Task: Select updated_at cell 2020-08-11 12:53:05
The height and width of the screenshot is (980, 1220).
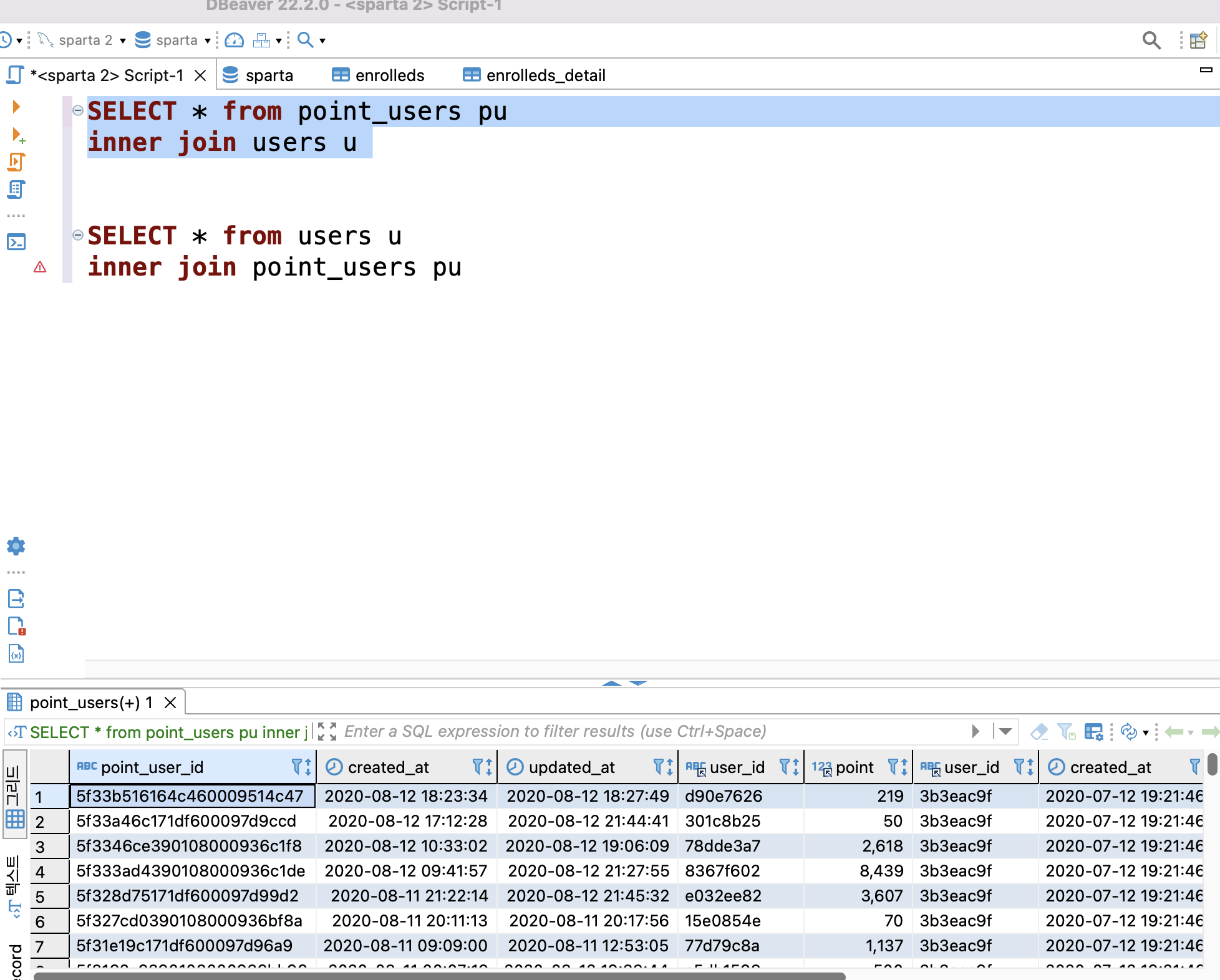Action: pos(588,946)
